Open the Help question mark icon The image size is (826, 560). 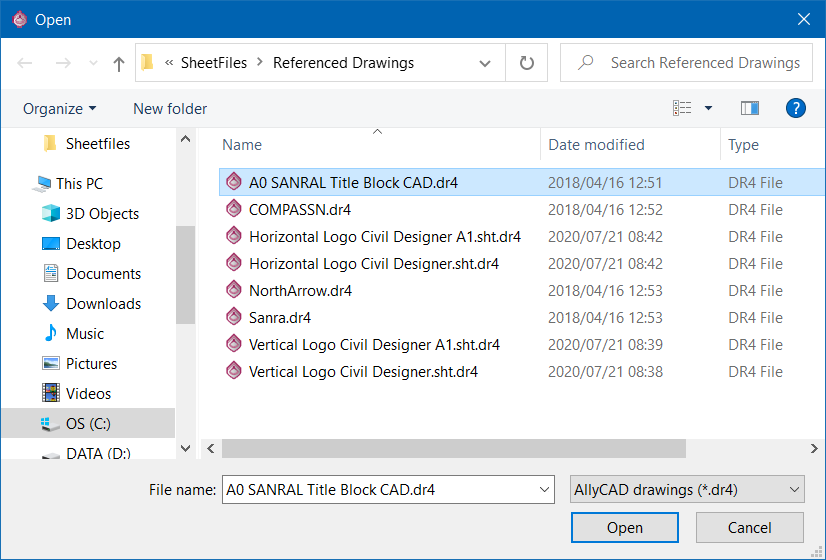pos(796,108)
